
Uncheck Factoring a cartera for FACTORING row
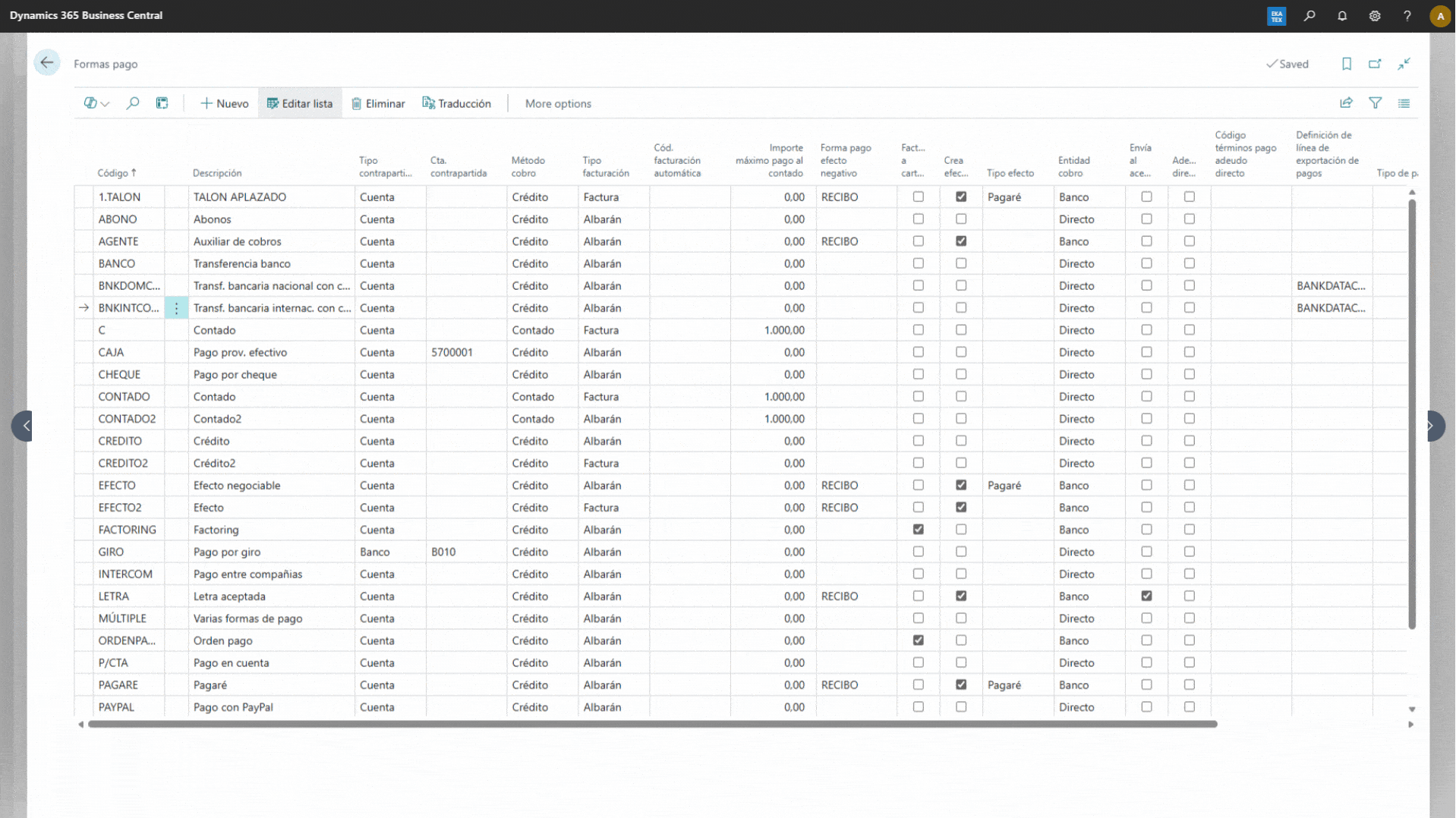point(918,530)
